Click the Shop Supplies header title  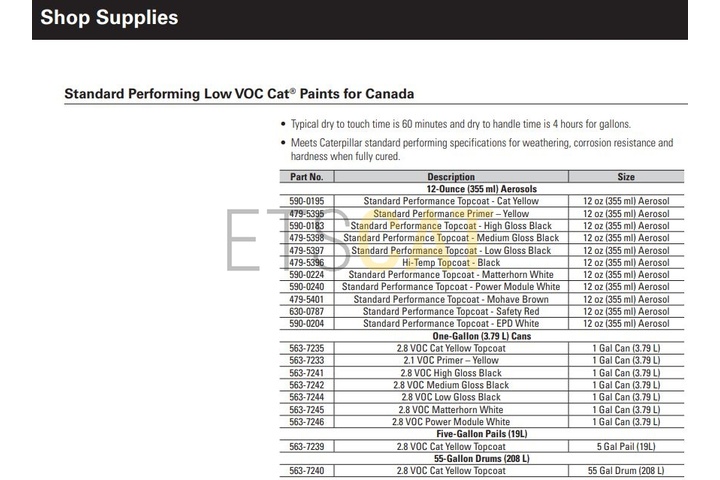110,18
